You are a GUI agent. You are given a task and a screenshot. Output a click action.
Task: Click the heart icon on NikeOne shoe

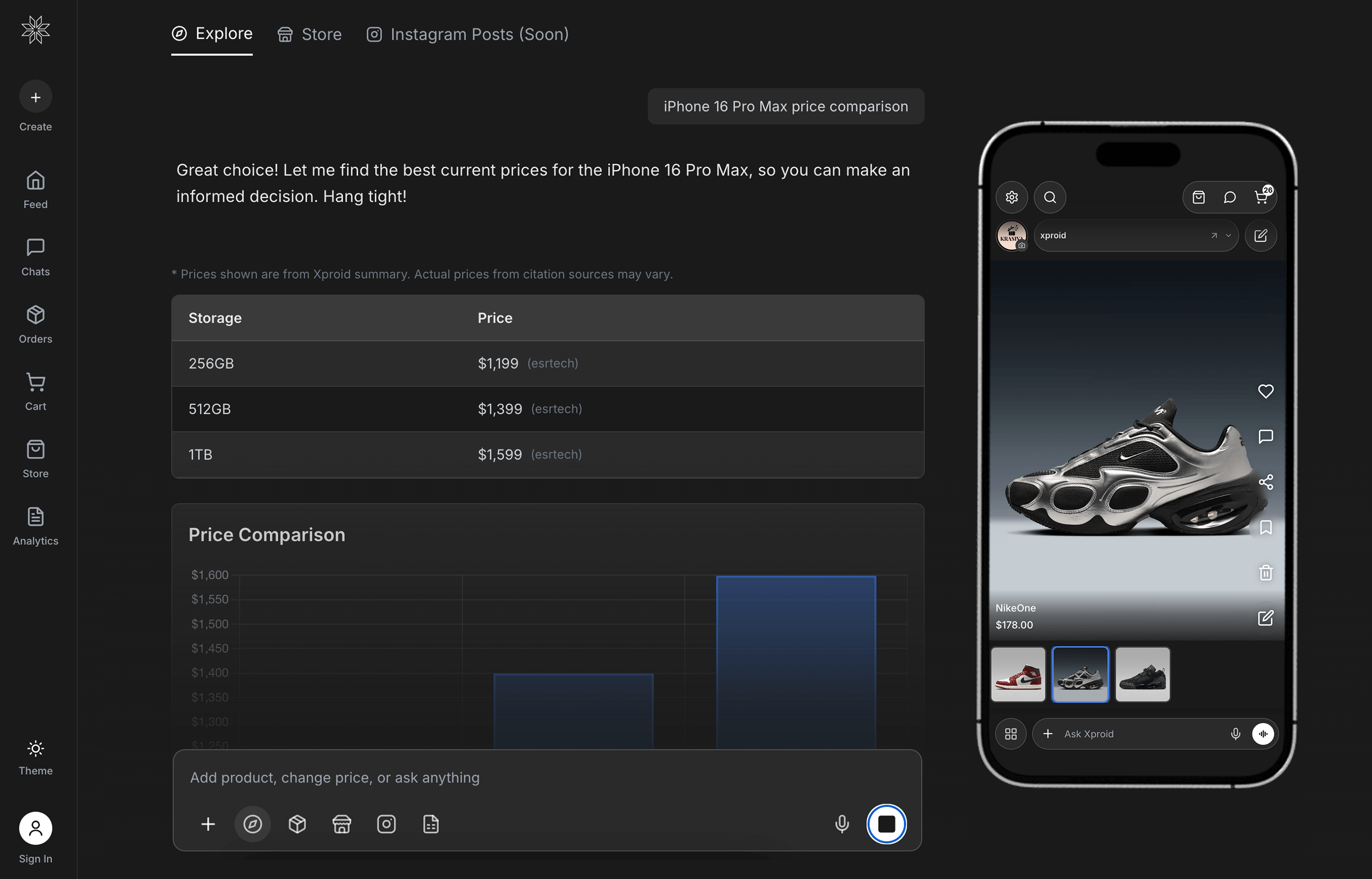(1265, 391)
